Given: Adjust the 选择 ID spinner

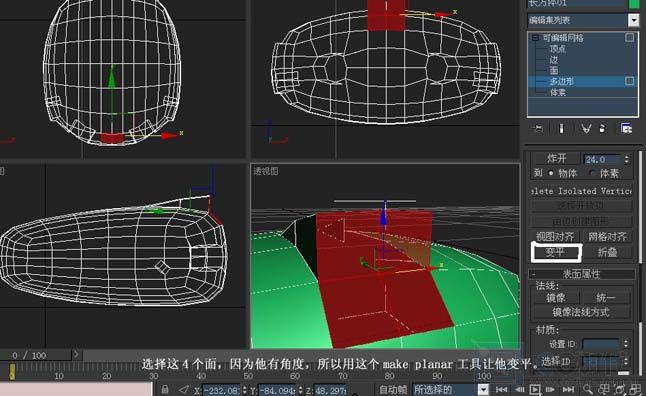Looking at the screenshot, I should 626,362.
